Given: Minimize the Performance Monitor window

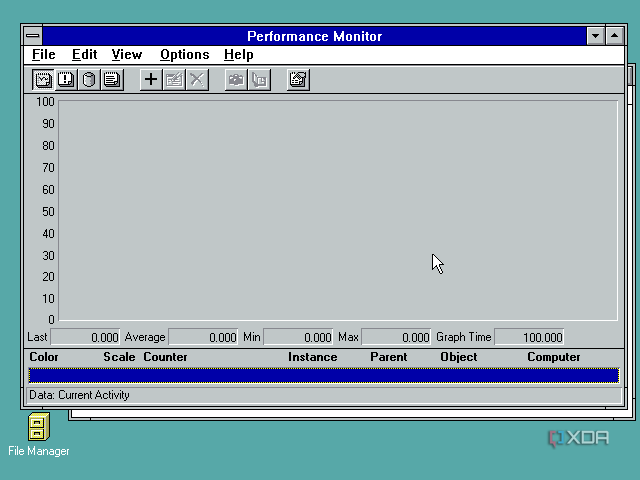Looking at the screenshot, I should (x=596, y=36).
